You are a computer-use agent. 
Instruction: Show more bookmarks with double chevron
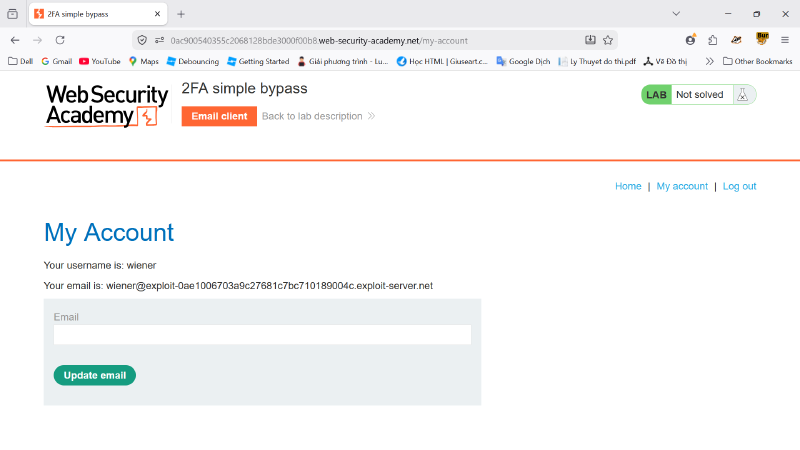click(x=709, y=61)
